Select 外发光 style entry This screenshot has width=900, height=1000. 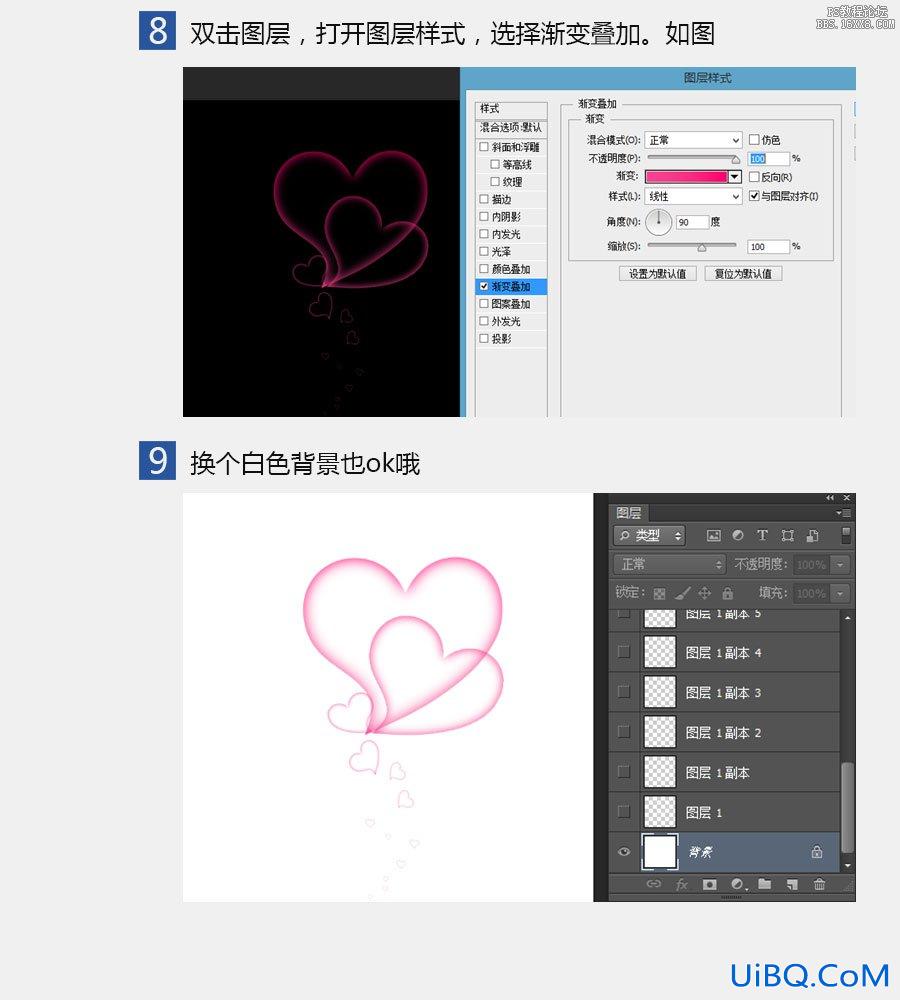tap(511, 321)
